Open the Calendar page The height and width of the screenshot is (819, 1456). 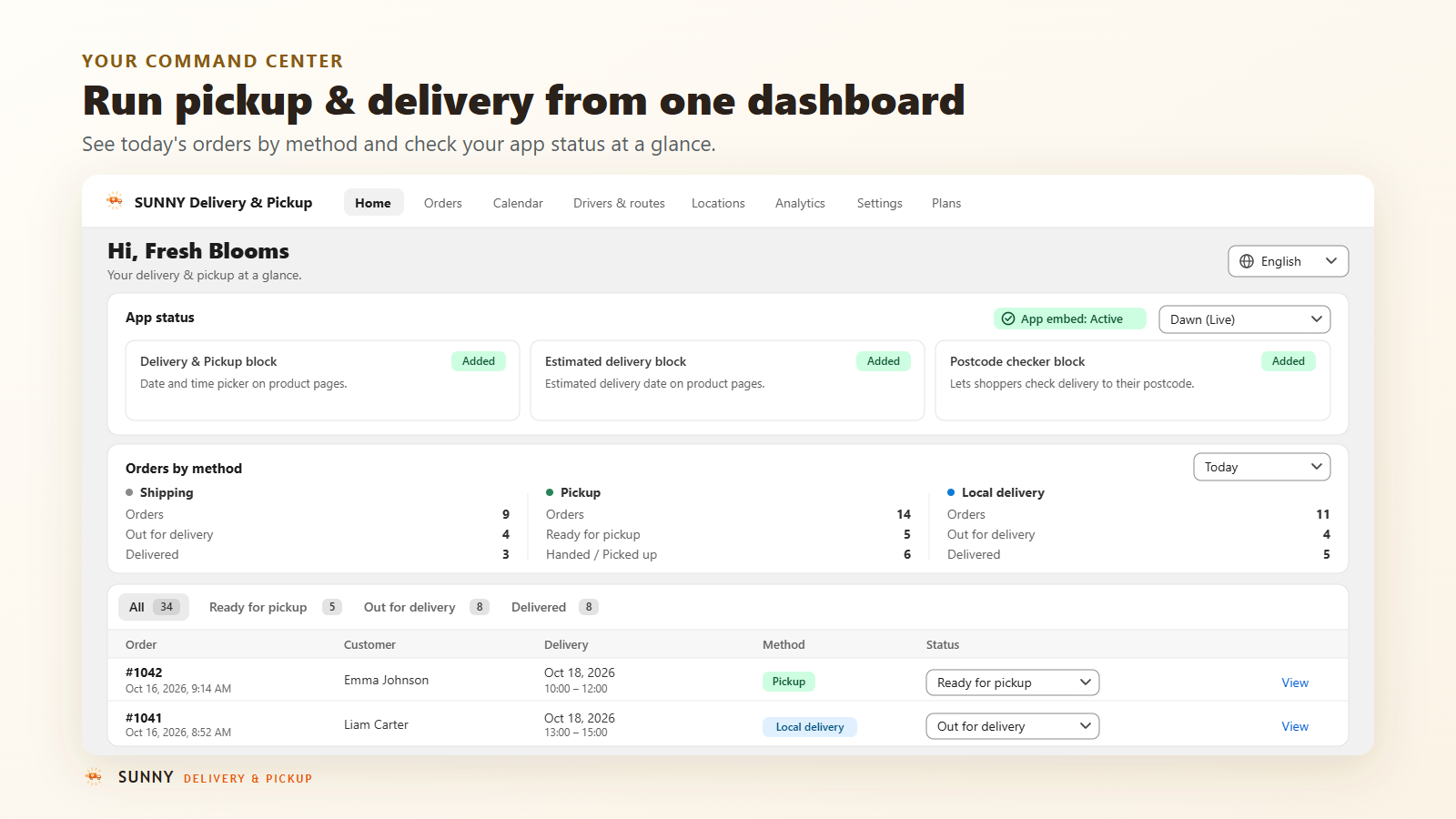[518, 203]
